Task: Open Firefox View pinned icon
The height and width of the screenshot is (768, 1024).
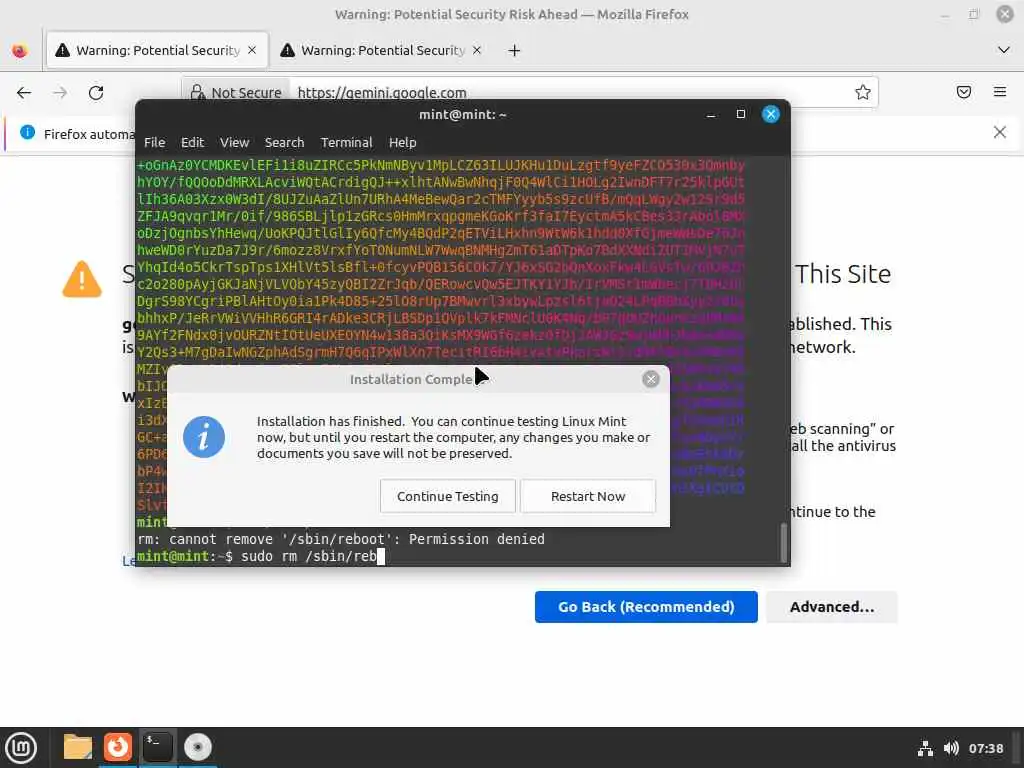Action: tap(20, 50)
